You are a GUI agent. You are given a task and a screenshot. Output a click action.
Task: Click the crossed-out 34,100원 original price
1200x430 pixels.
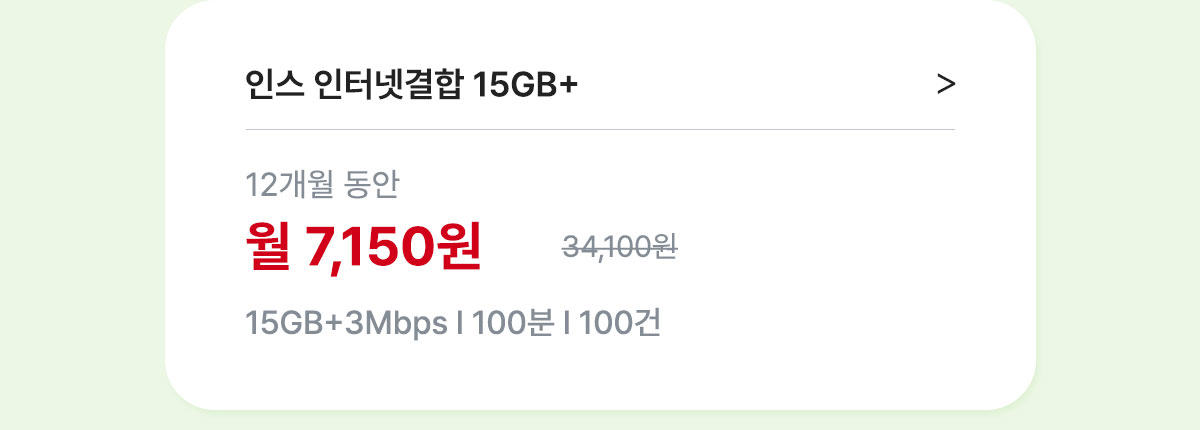click(x=620, y=246)
